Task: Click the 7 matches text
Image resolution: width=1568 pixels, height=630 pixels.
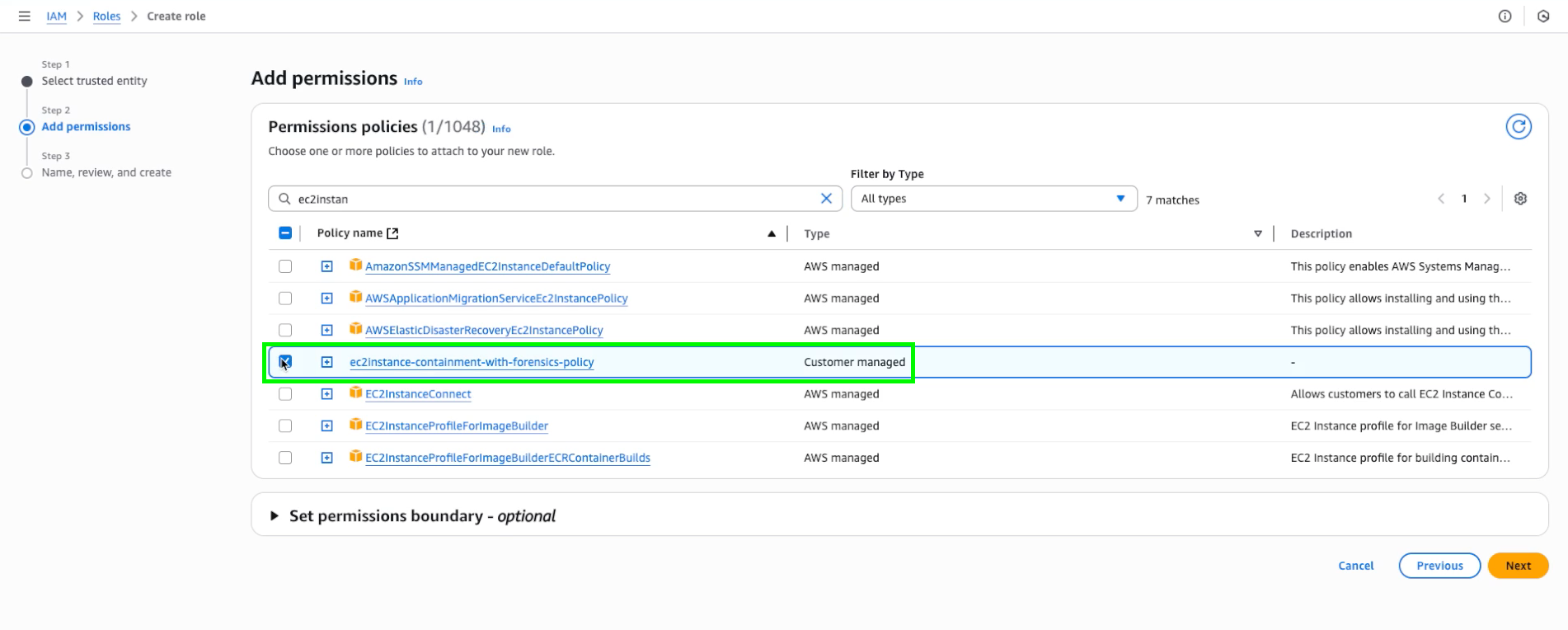Action: point(1172,200)
